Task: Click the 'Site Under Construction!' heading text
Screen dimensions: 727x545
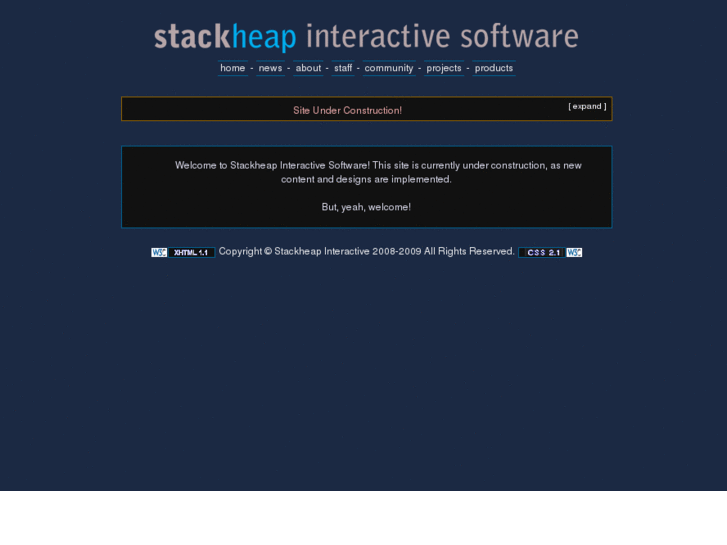Action: coord(347,110)
